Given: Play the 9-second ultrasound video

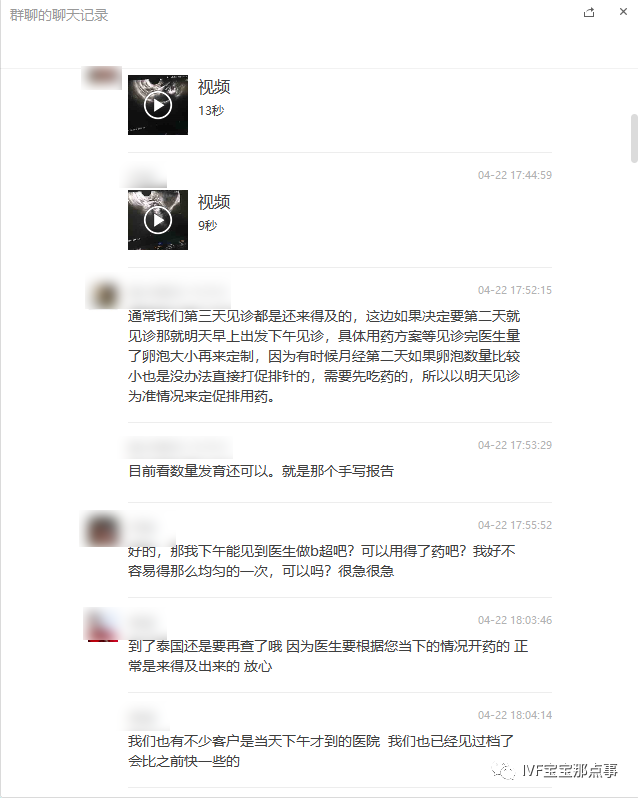Looking at the screenshot, I should click(x=158, y=220).
